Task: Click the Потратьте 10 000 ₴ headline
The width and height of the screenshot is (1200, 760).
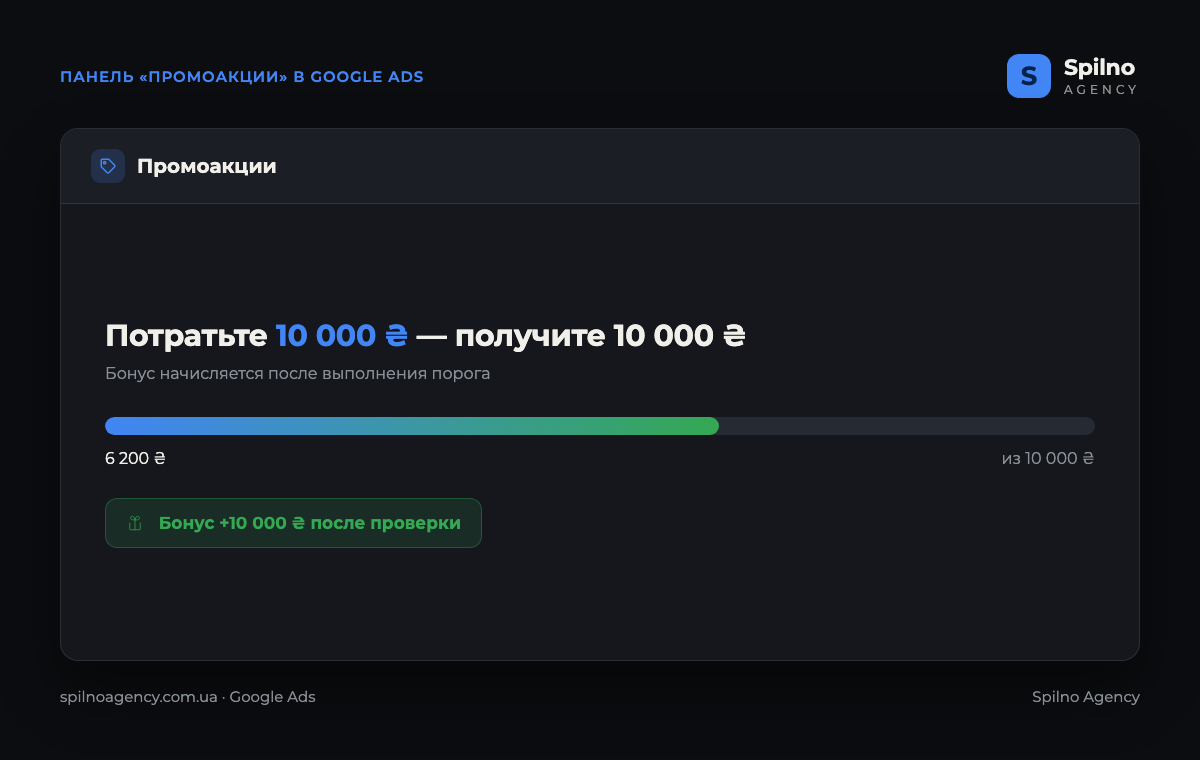Action: [x=426, y=336]
